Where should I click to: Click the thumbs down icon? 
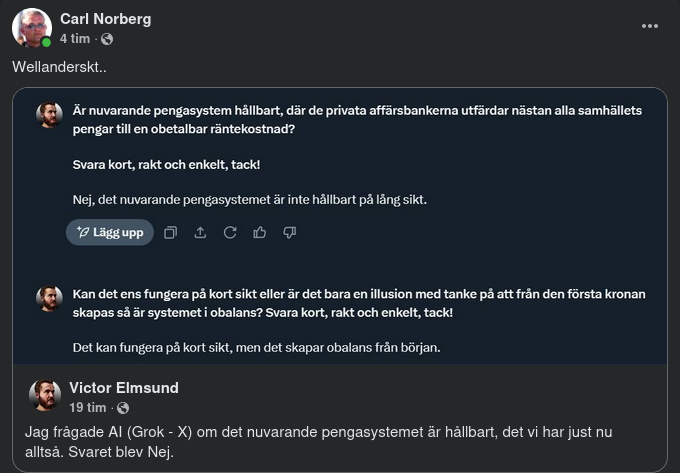tap(290, 233)
